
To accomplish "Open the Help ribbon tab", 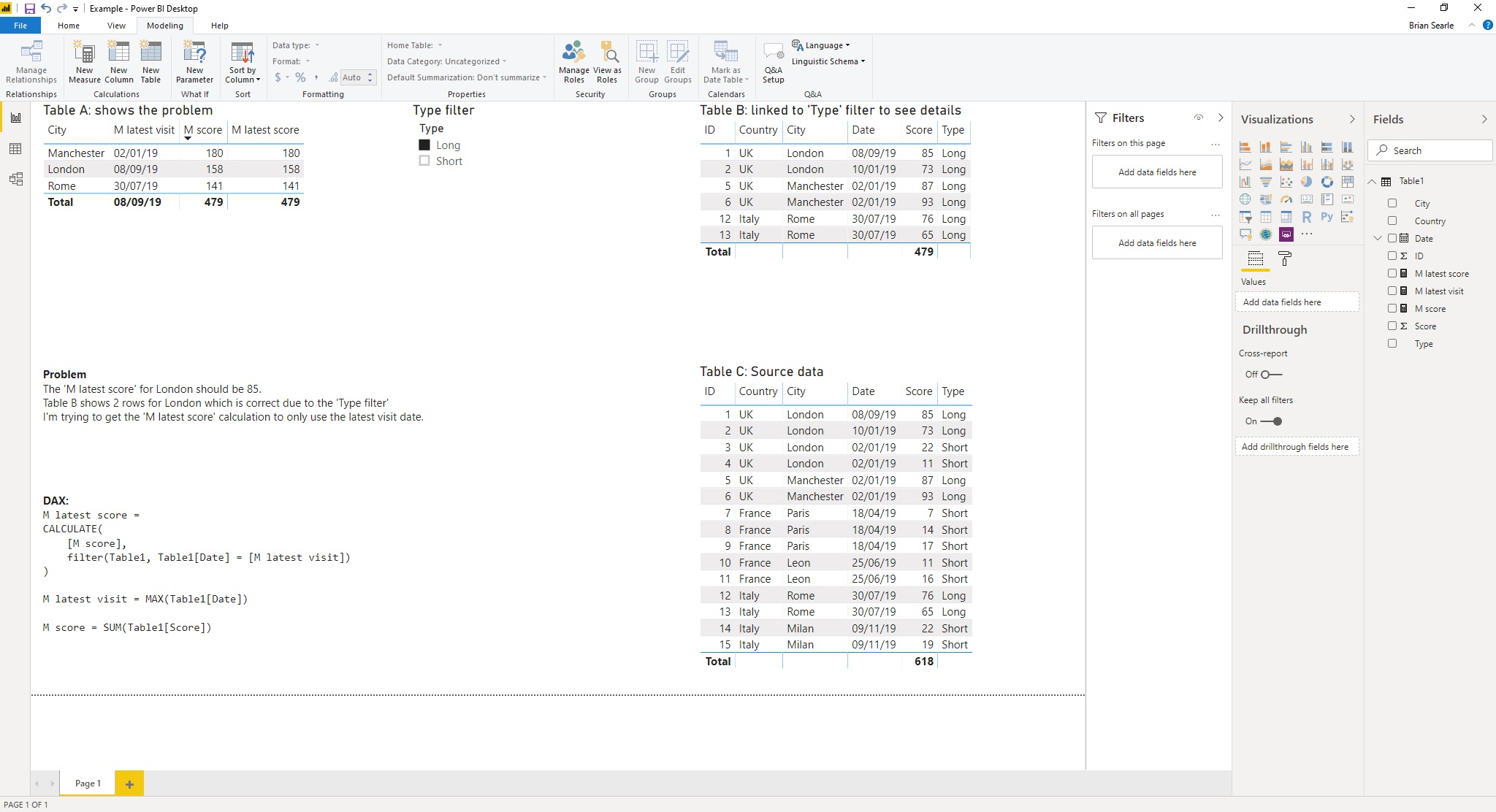I will tap(220, 26).
